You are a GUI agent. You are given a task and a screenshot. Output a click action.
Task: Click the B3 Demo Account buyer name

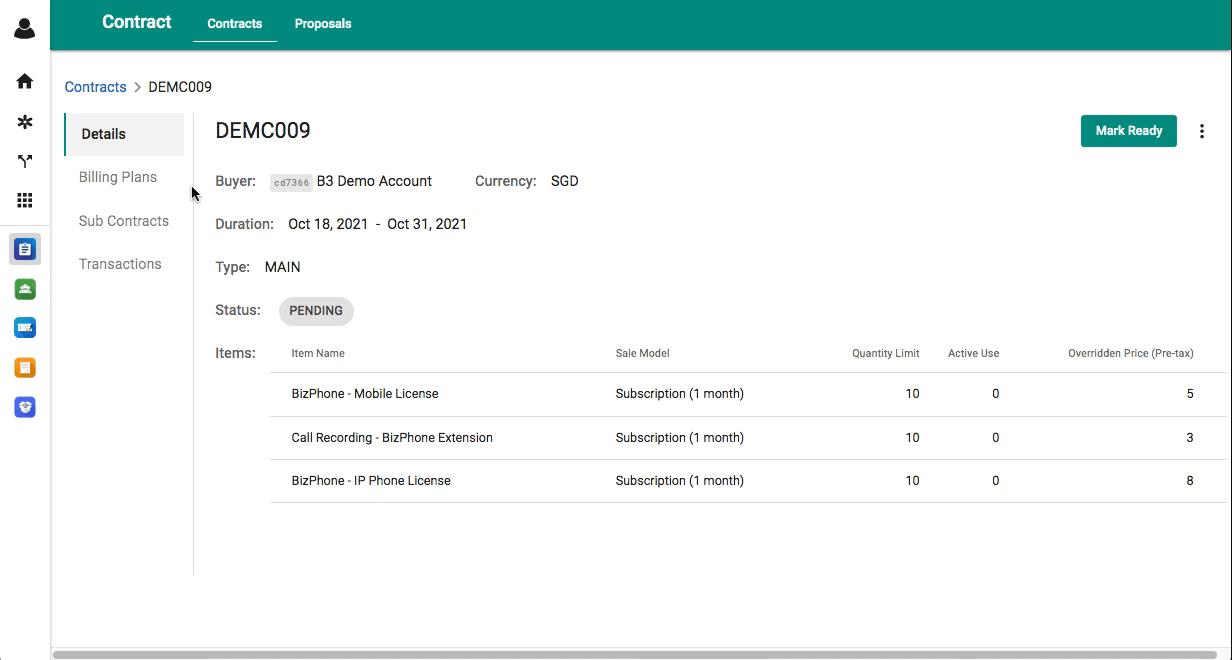click(374, 181)
